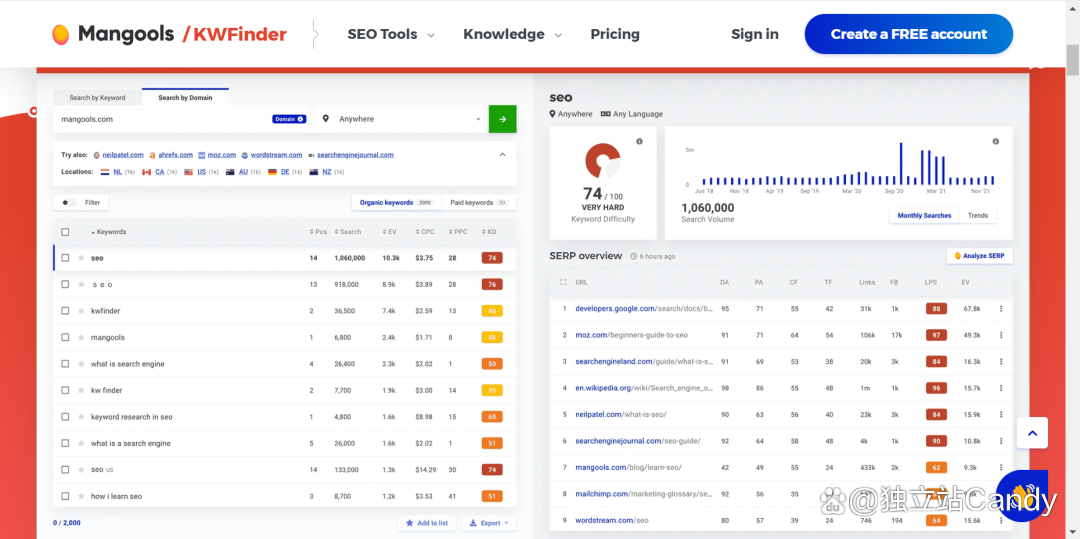Open the SEO Tools dropdown menu

pyautogui.click(x=391, y=34)
